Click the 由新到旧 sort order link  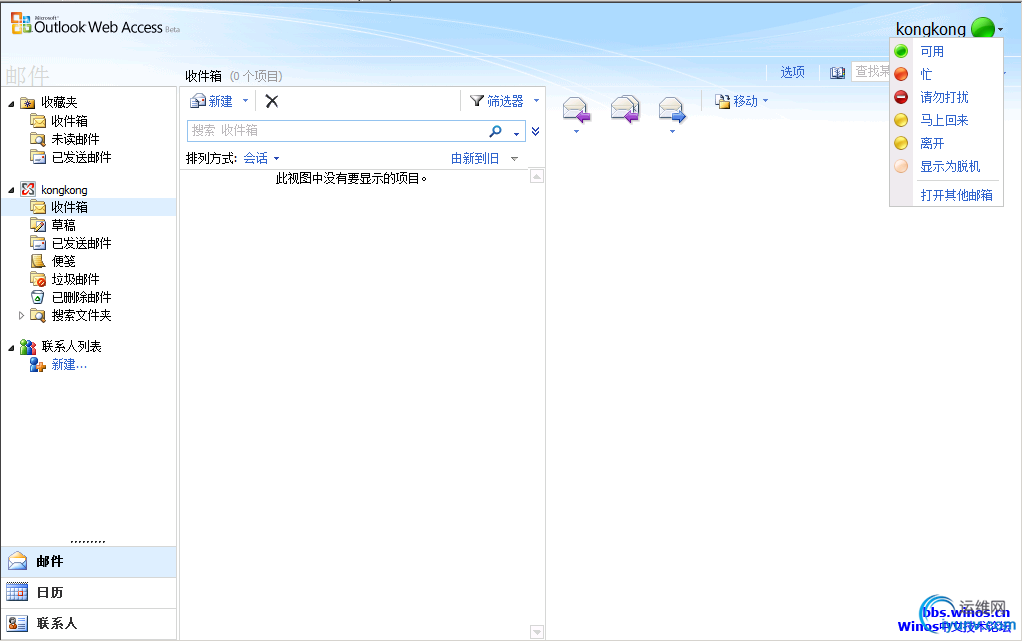point(475,158)
